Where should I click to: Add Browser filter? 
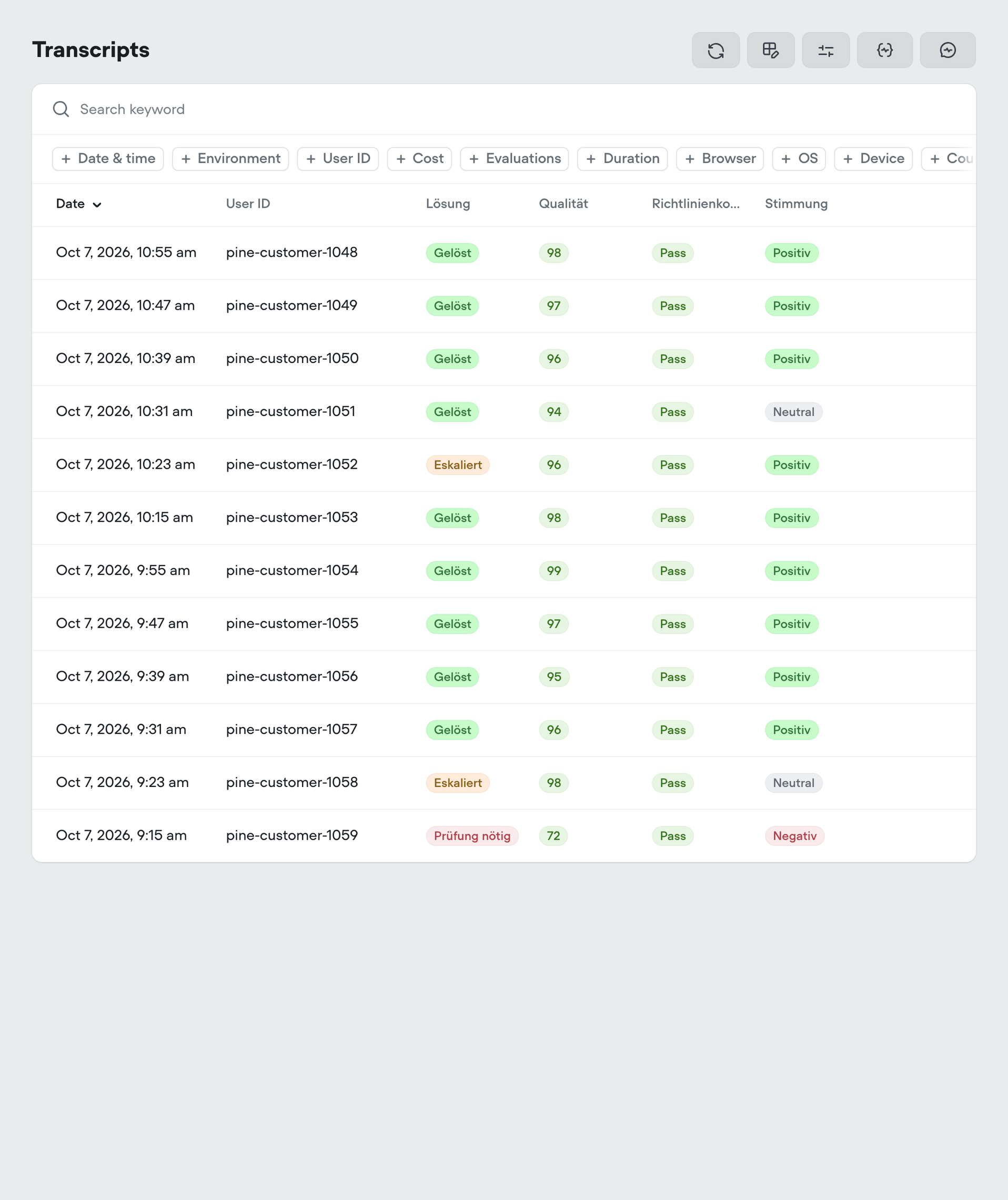(x=719, y=158)
